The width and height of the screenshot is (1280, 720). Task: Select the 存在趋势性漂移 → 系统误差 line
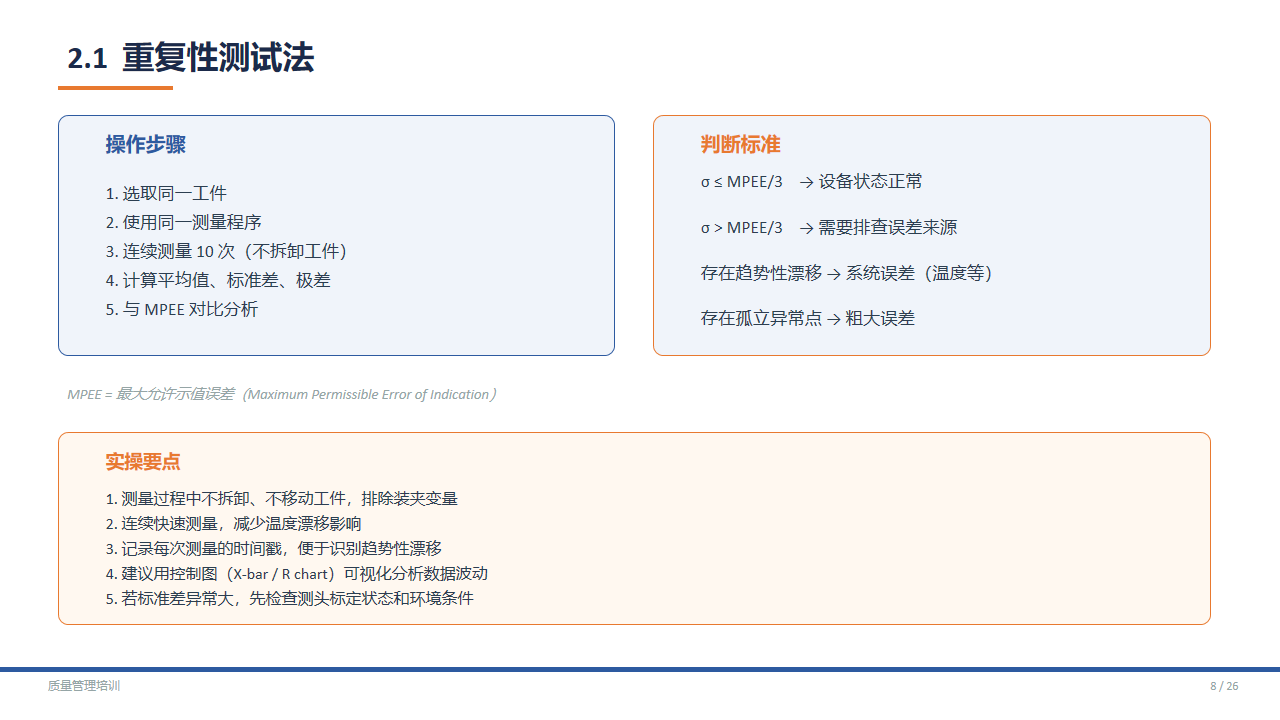(846, 273)
